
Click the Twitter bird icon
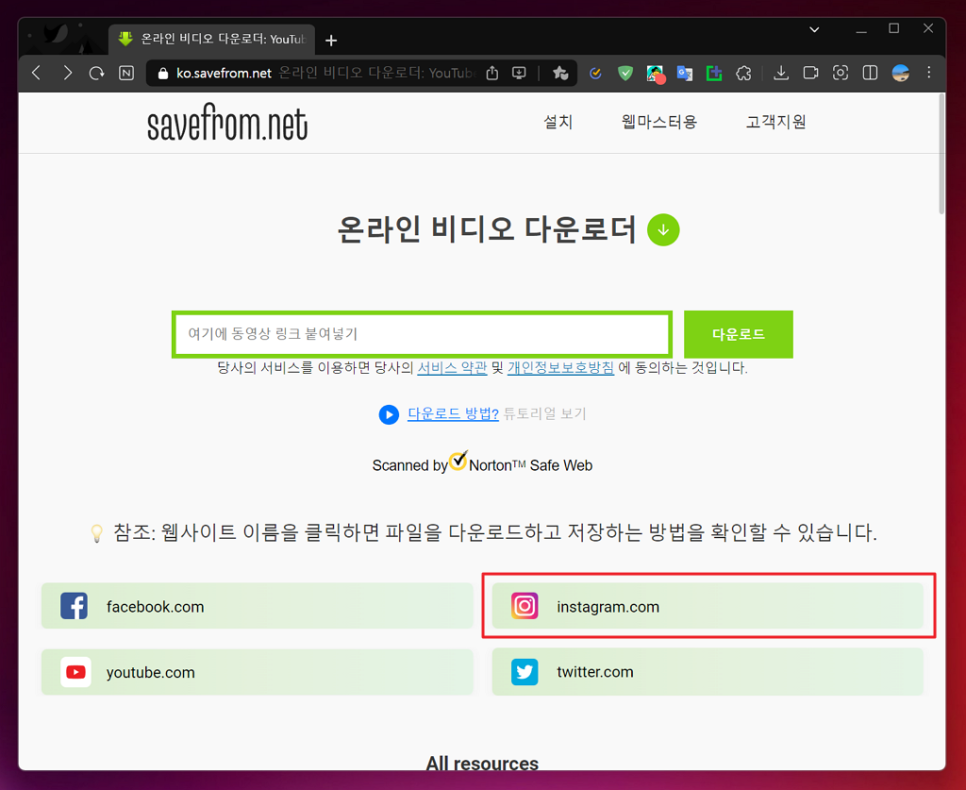[x=524, y=672]
